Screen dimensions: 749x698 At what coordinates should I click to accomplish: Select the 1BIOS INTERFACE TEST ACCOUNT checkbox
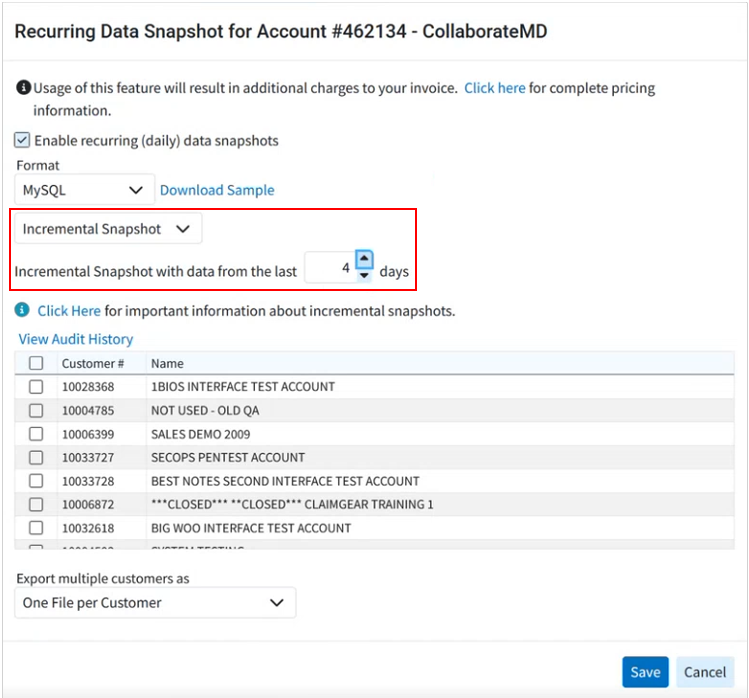pyautogui.click(x=36, y=386)
